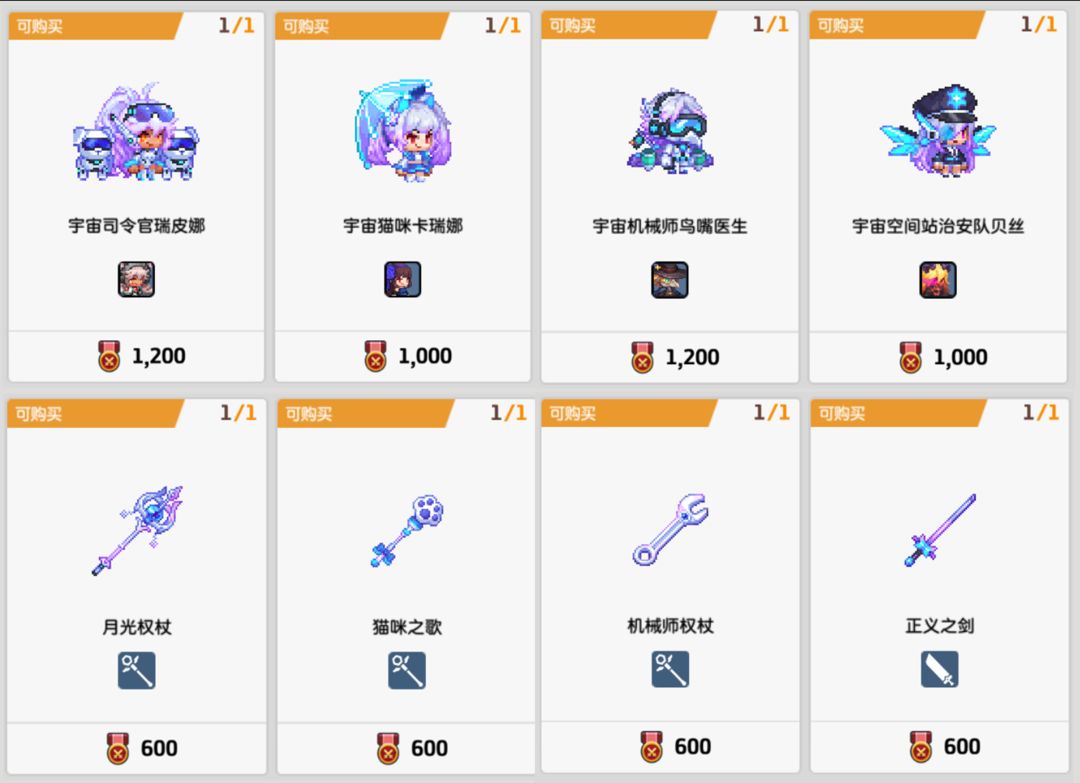Select the 猫咪之歌 paw staff image

[407, 530]
